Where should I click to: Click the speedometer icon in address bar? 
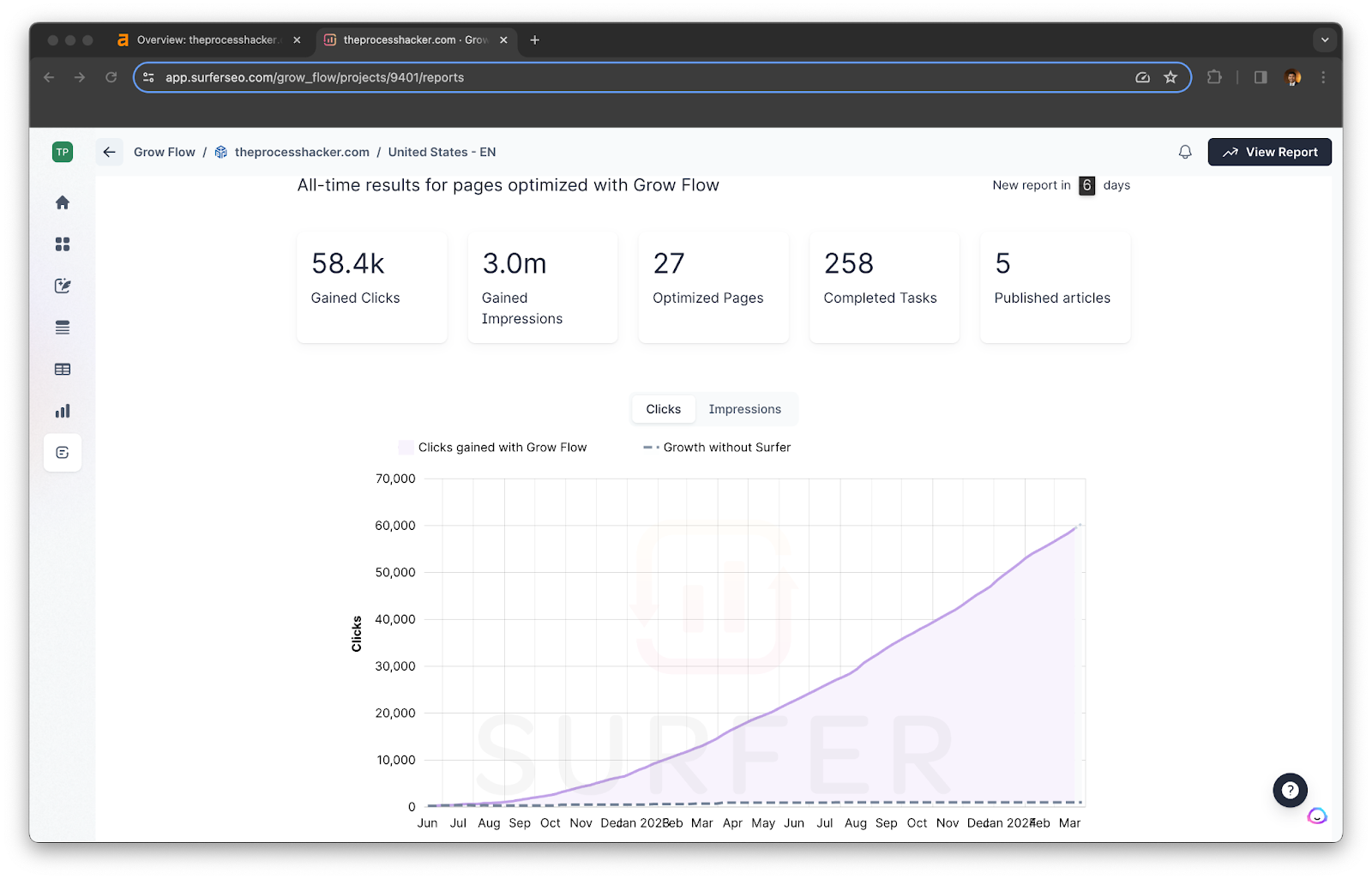1142,77
